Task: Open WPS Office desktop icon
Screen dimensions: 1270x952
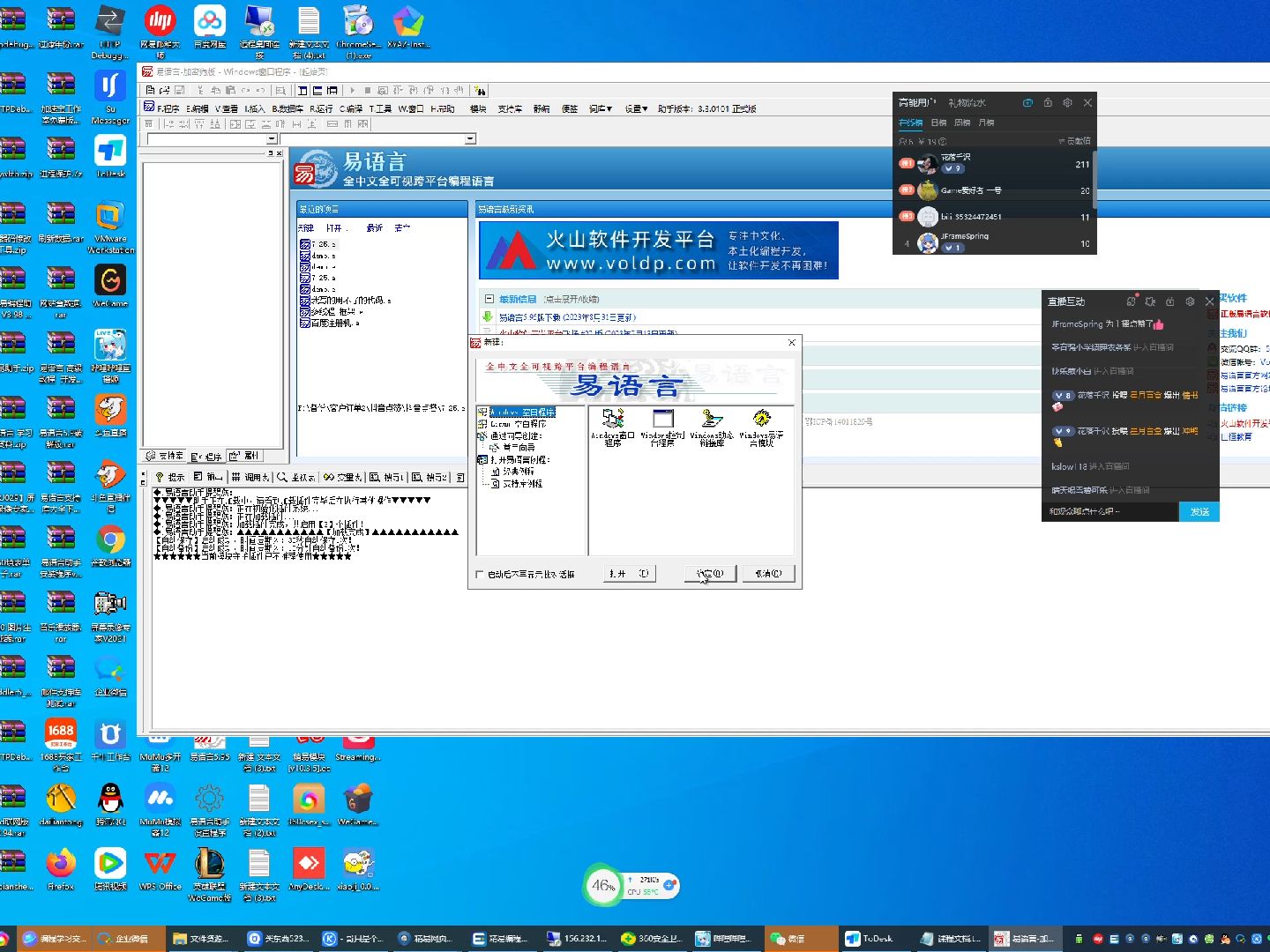Action: [x=160, y=869]
